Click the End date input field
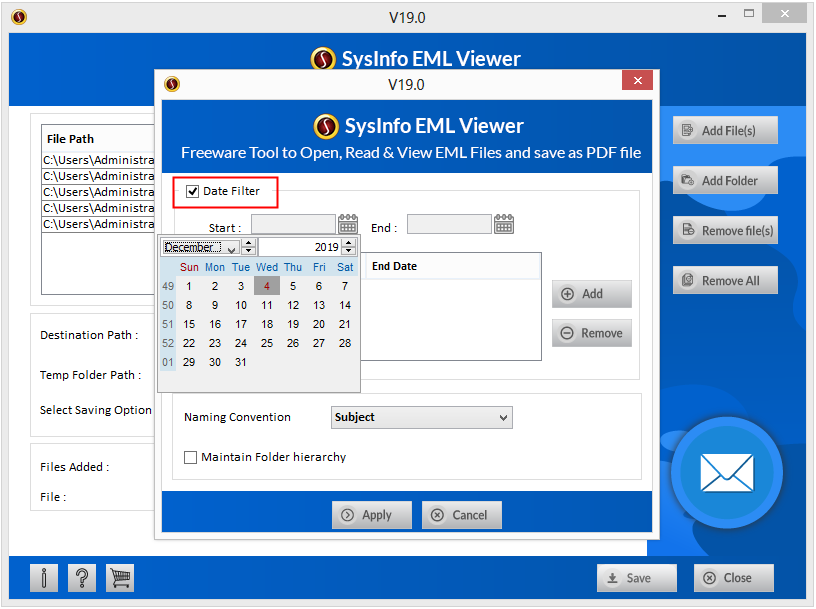This screenshot has height=609, width=816. pyautogui.click(x=449, y=224)
